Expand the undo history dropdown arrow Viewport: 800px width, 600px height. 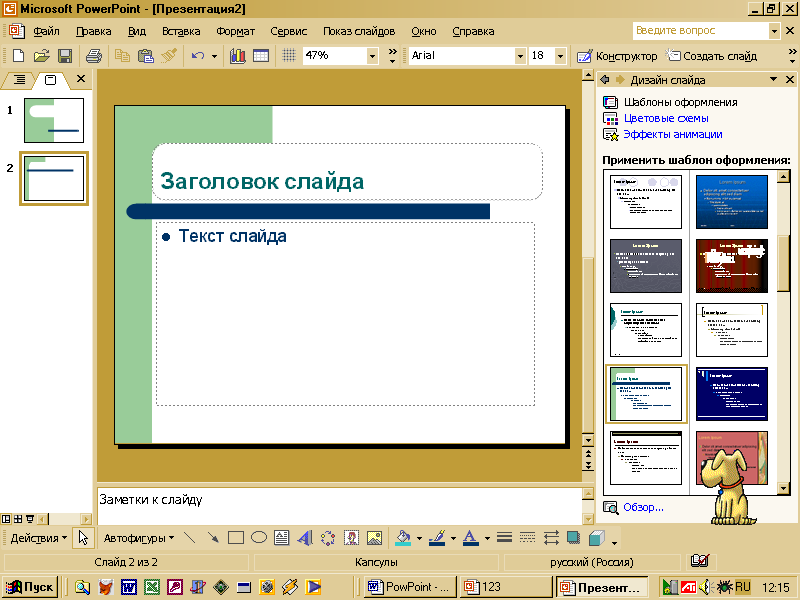point(214,56)
